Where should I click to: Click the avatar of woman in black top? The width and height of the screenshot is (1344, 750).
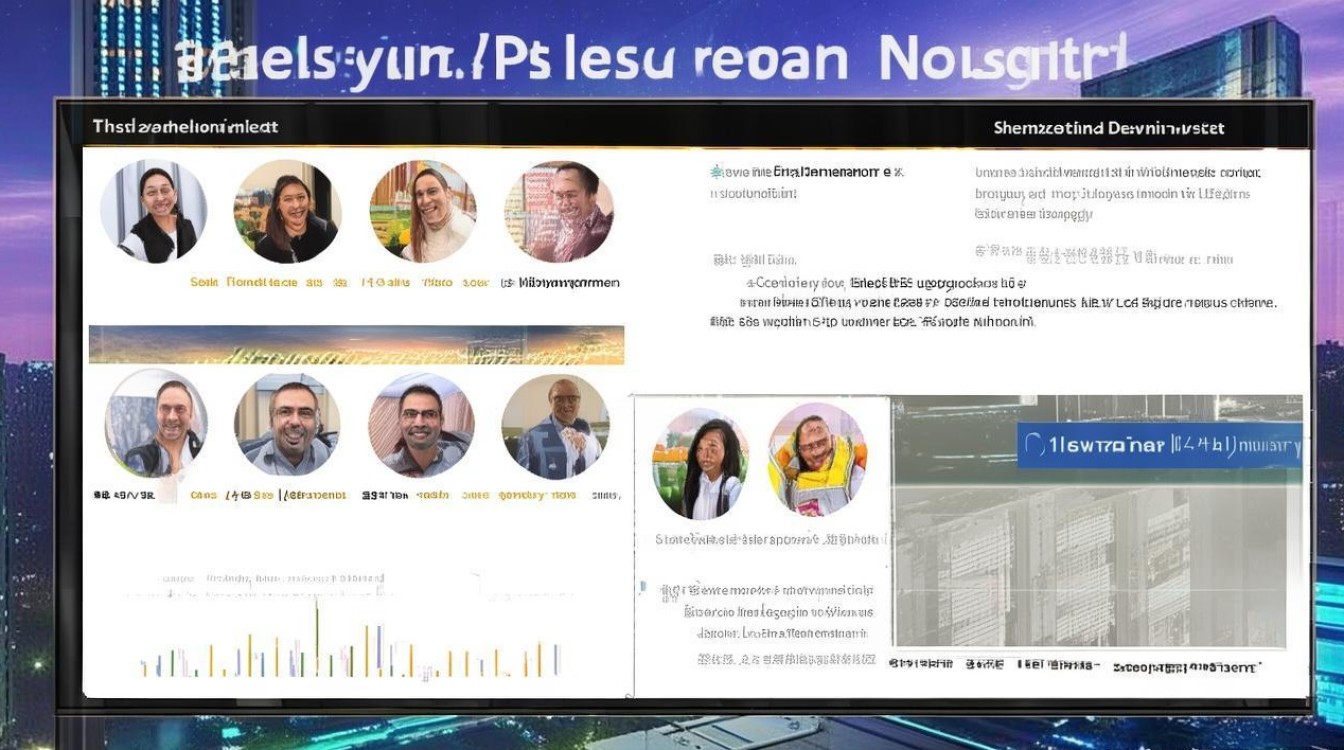click(153, 212)
